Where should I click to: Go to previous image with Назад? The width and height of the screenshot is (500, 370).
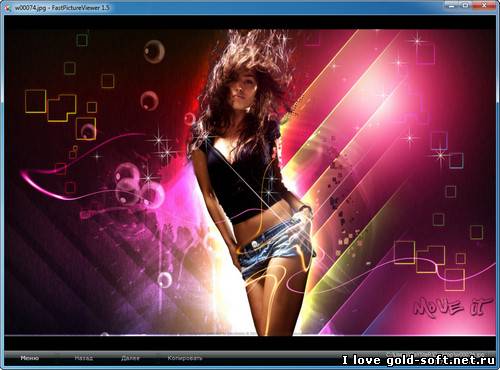(84, 358)
